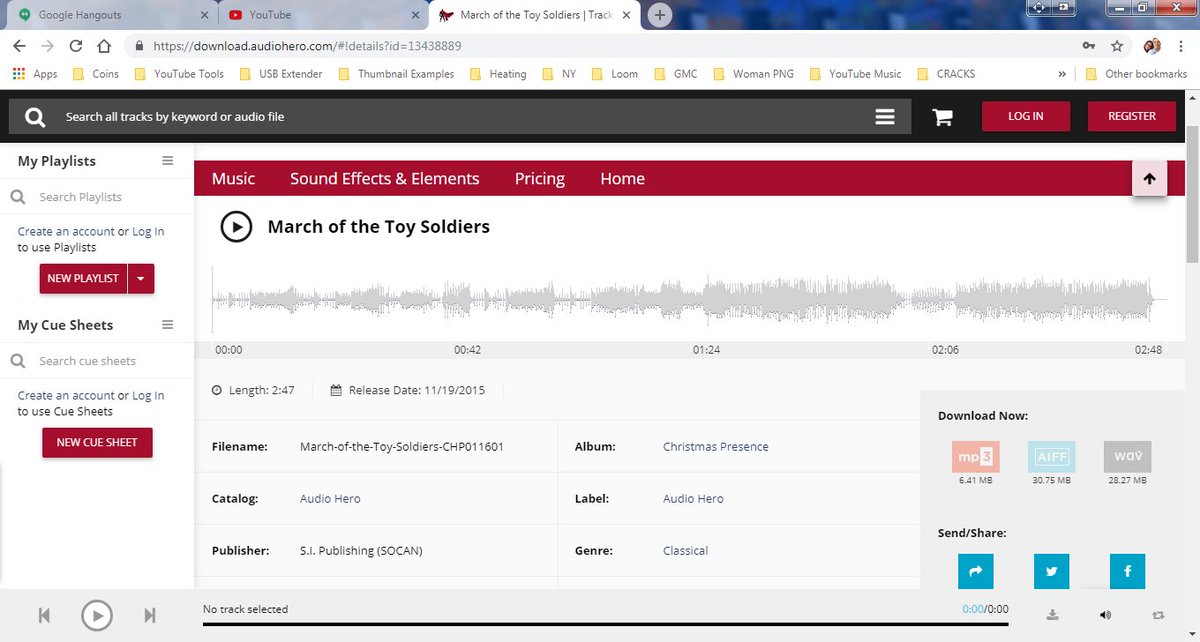Open the hamburger menu beside the search bar
Screen dimensions: 1200x642
click(x=885, y=117)
